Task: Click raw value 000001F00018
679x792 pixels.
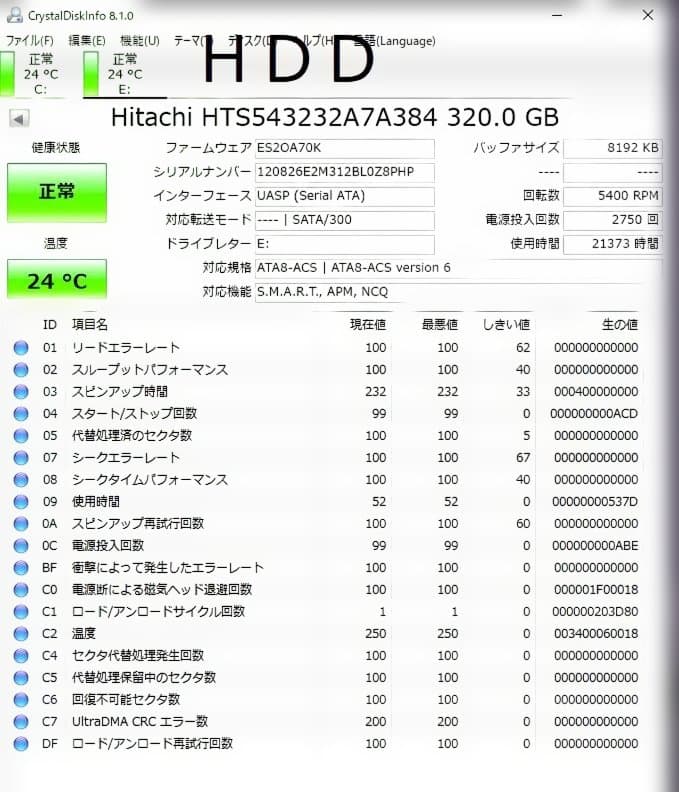Action: coord(596,590)
